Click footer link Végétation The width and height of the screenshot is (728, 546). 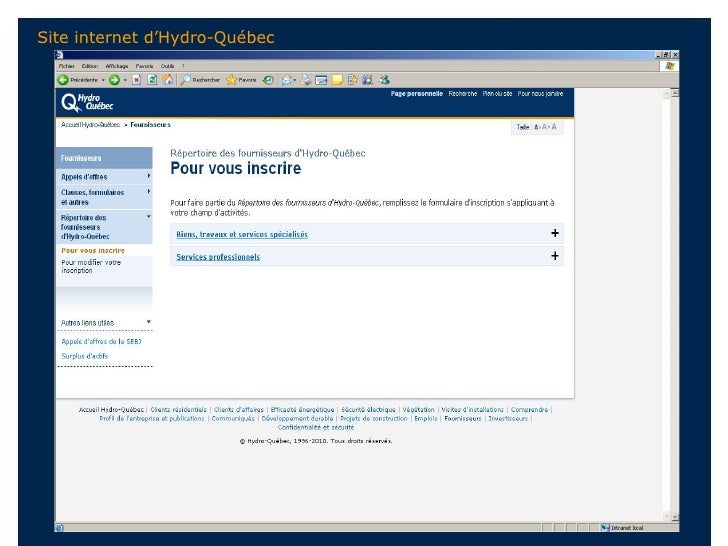418,410
